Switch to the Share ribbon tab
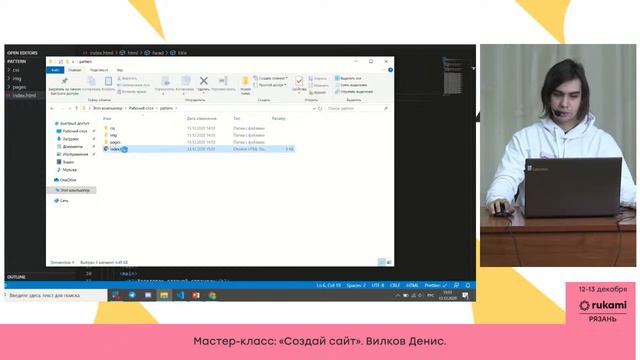Viewport: 640px width, 360px height. click(x=99, y=70)
